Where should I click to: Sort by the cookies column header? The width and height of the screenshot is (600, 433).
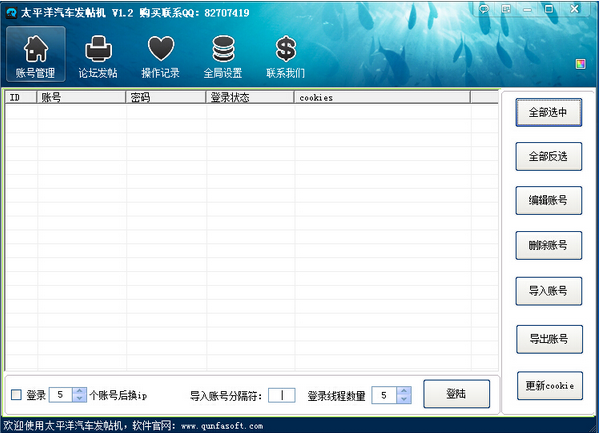[x=382, y=98]
